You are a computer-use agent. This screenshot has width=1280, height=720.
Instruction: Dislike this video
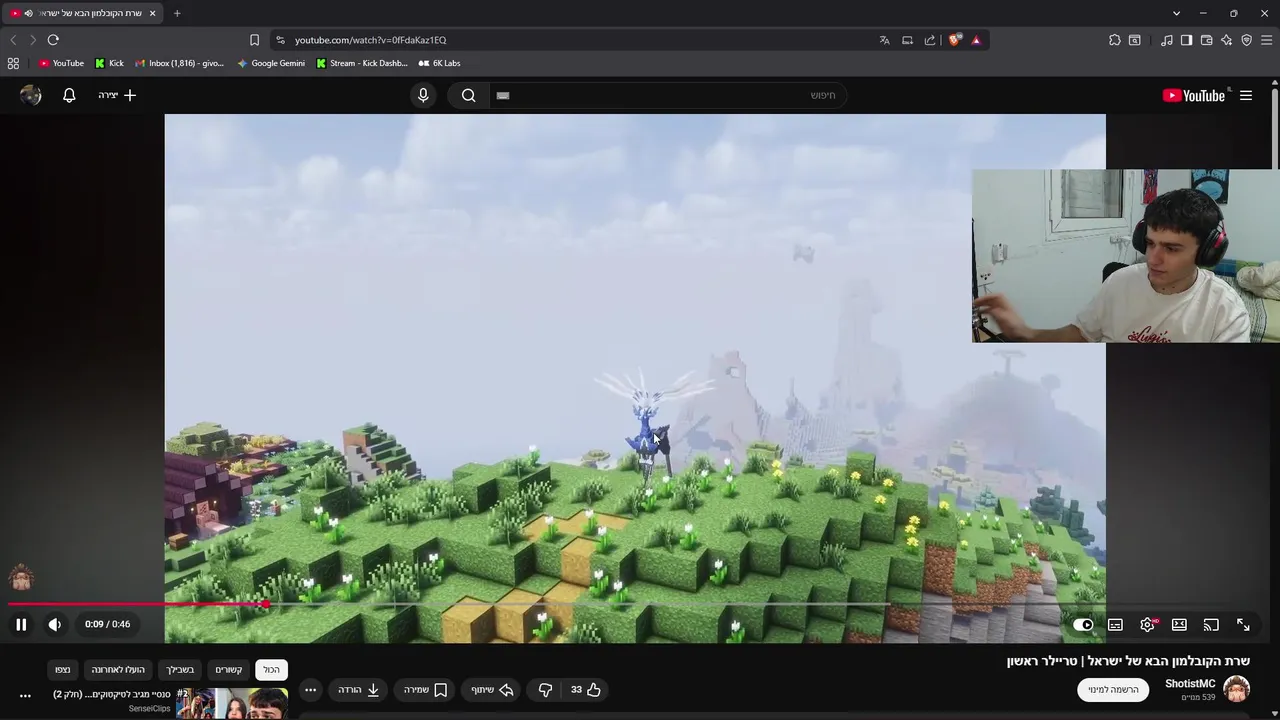click(x=545, y=690)
